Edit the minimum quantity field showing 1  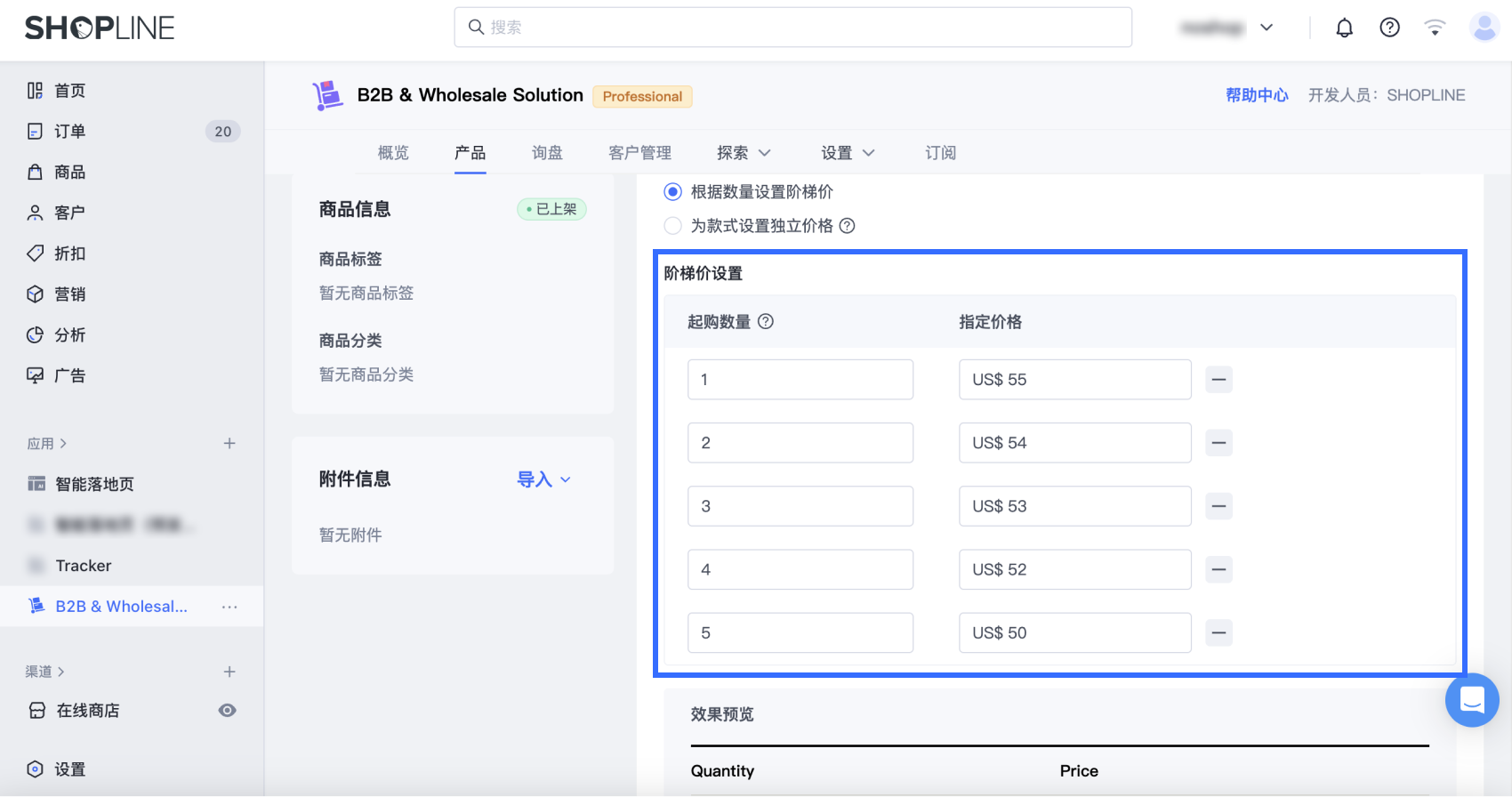[800, 380]
